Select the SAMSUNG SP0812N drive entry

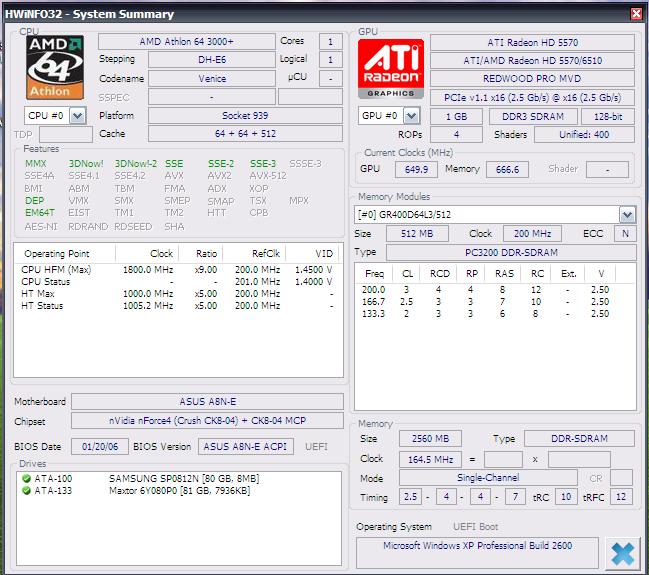pos(179,479)
